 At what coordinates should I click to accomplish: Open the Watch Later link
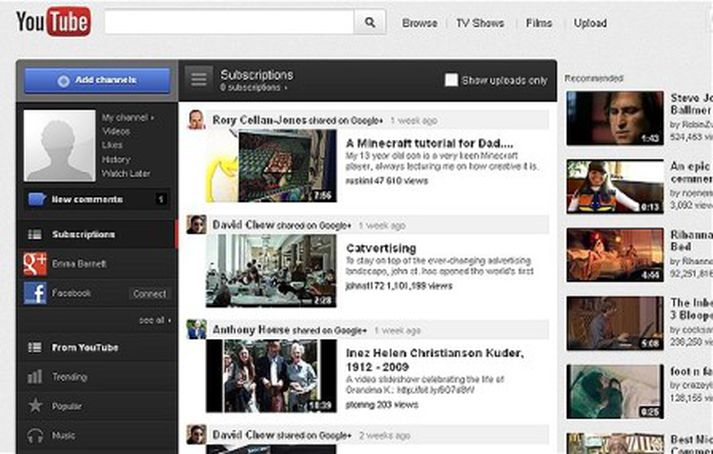(x=126, y=173)
